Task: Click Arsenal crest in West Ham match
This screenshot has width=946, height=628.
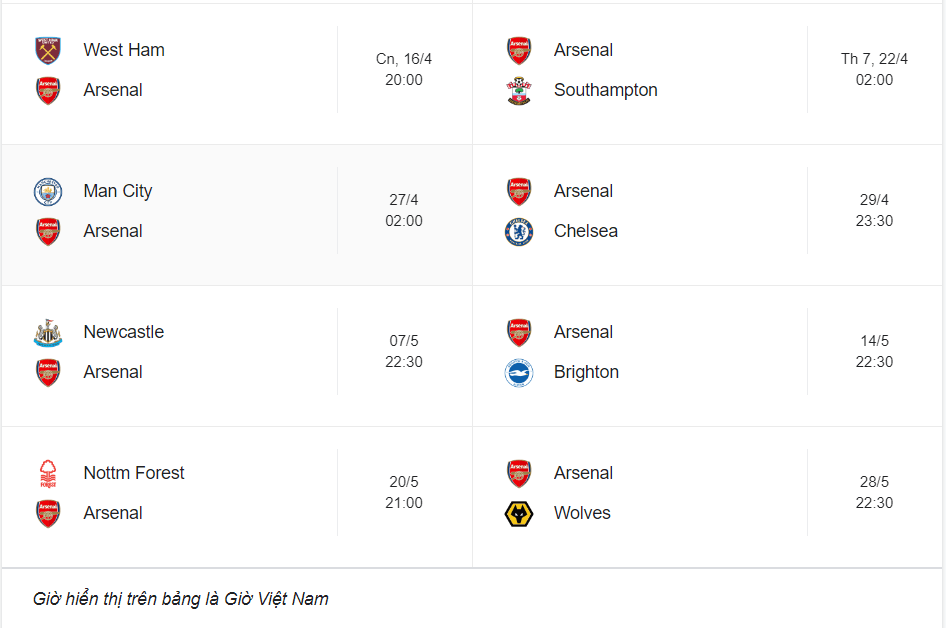Action: tap(48, 91)
